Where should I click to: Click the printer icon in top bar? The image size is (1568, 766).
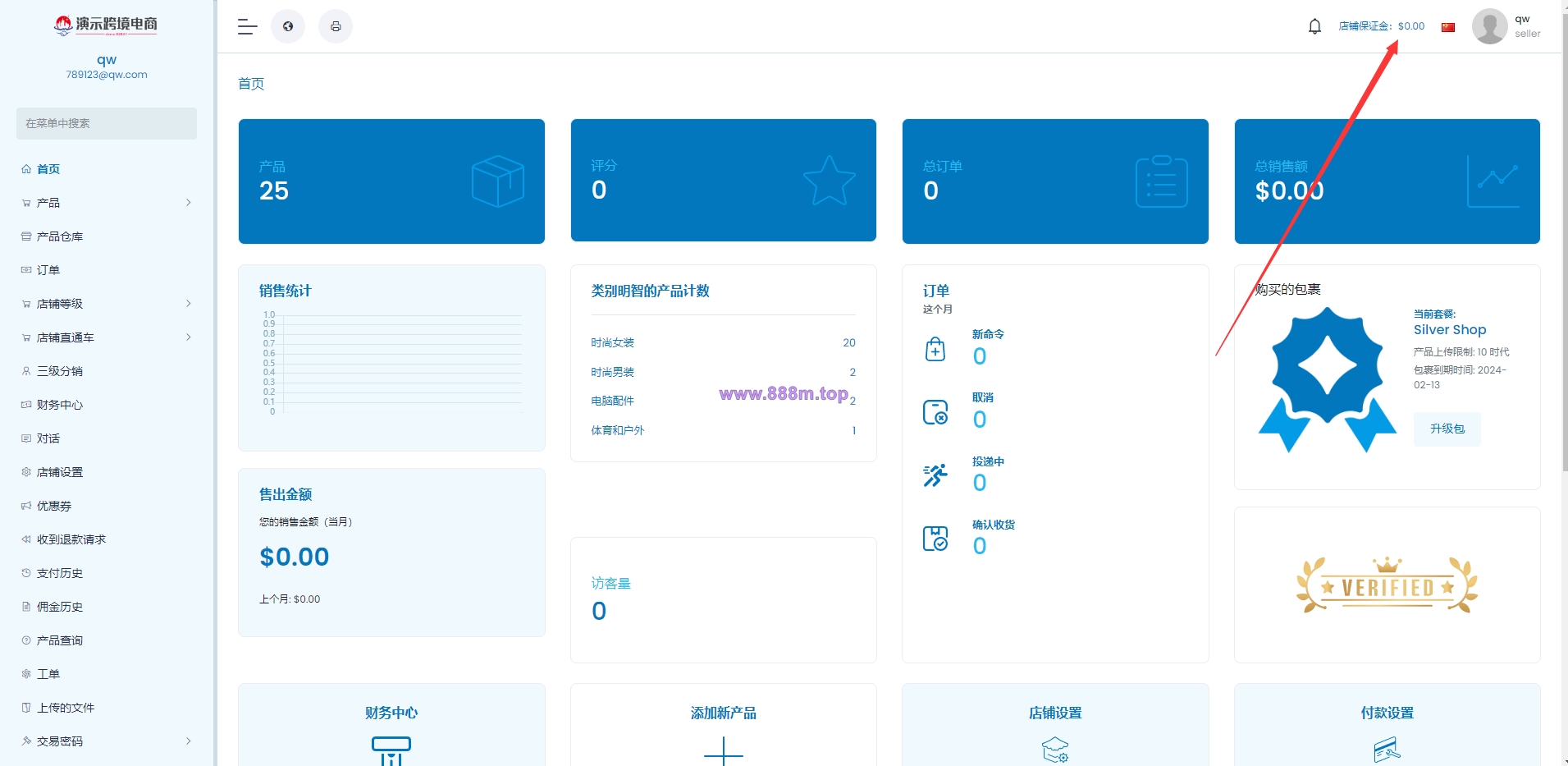click(336, 26)
